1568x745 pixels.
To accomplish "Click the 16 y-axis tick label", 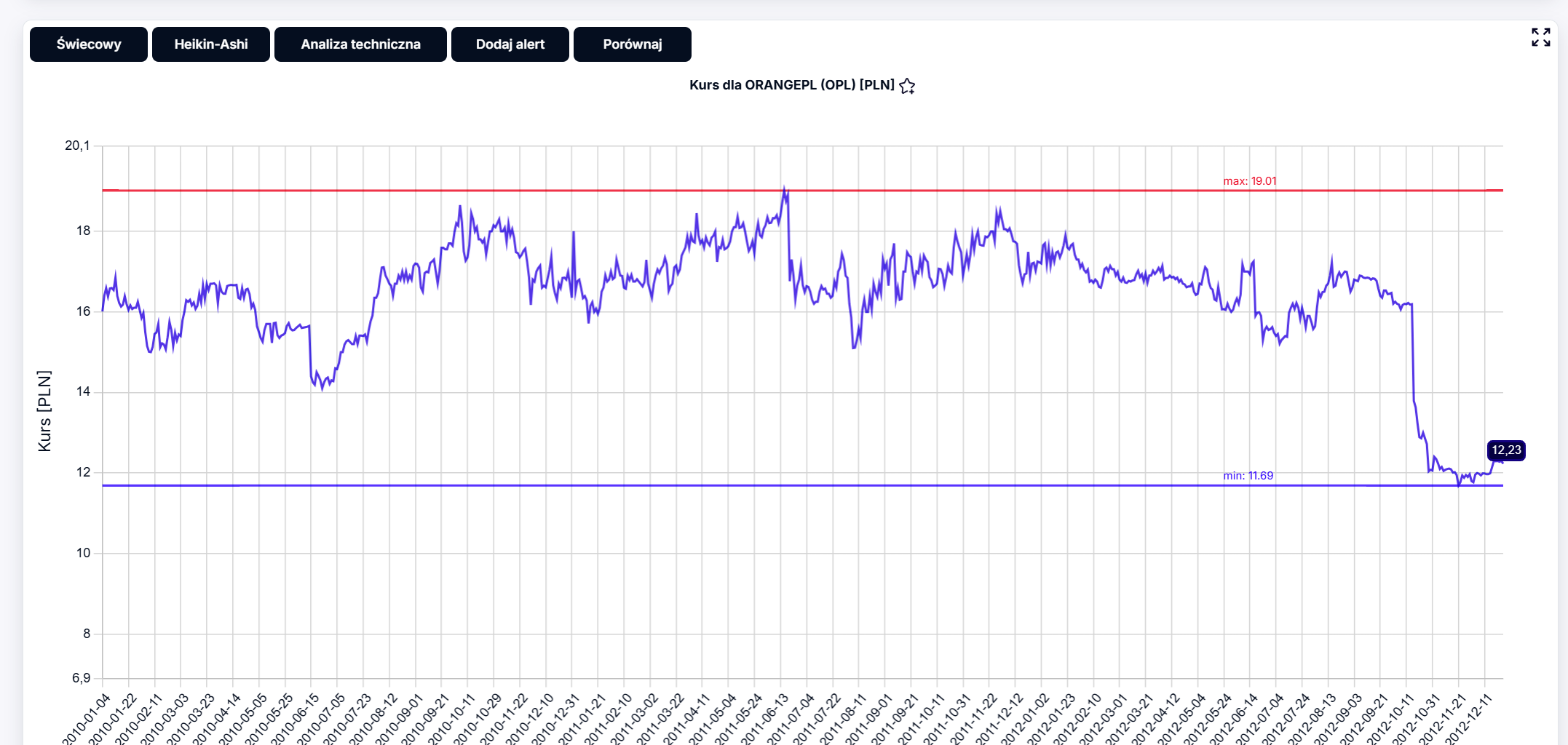I will 84,311.
